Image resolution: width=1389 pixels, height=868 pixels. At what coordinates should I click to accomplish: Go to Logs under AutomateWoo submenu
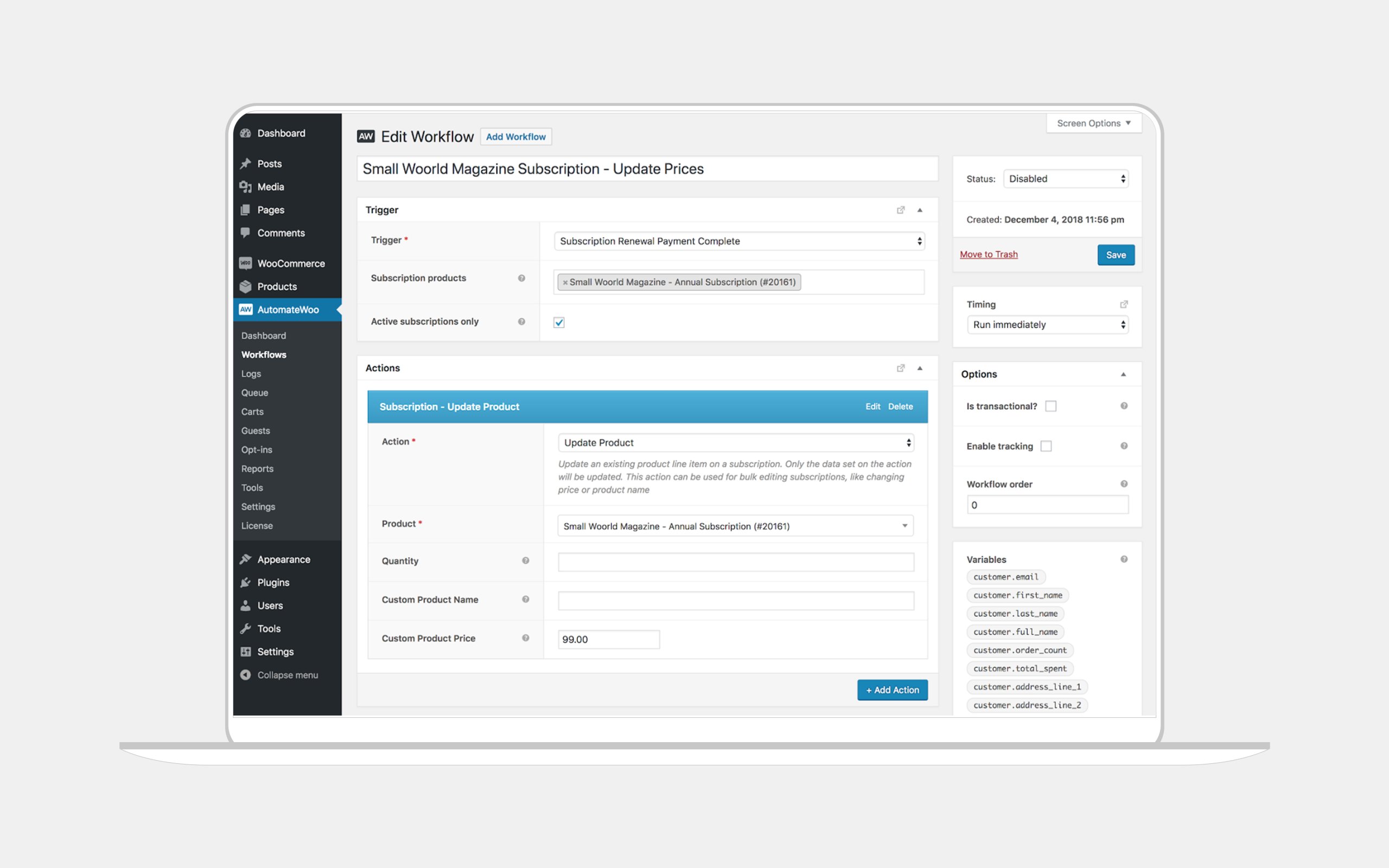[251, 374]
